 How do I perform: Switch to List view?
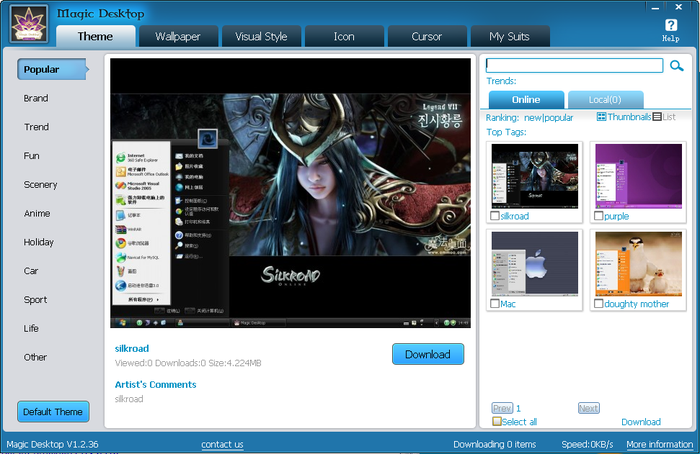664,117
